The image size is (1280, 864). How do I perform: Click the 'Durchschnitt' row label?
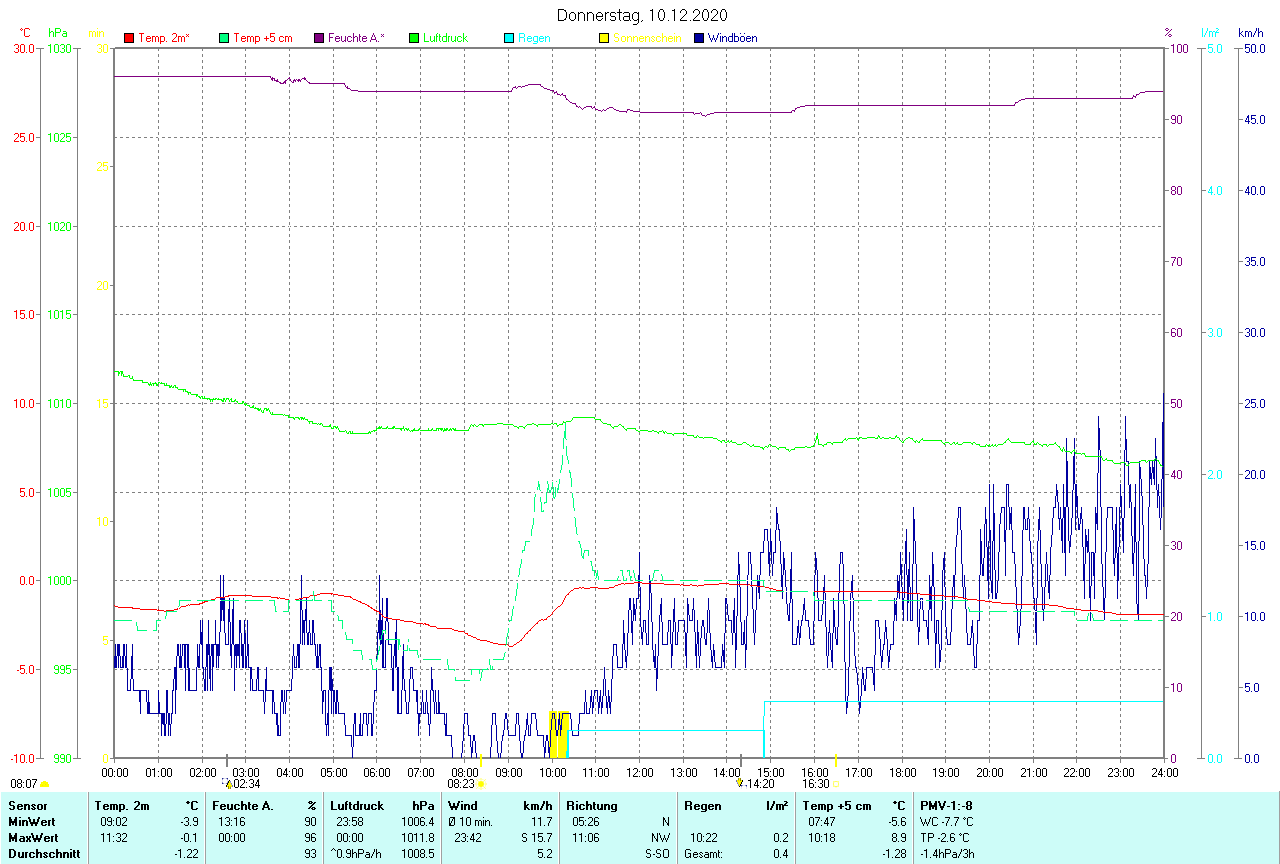[x=43, y=854]
